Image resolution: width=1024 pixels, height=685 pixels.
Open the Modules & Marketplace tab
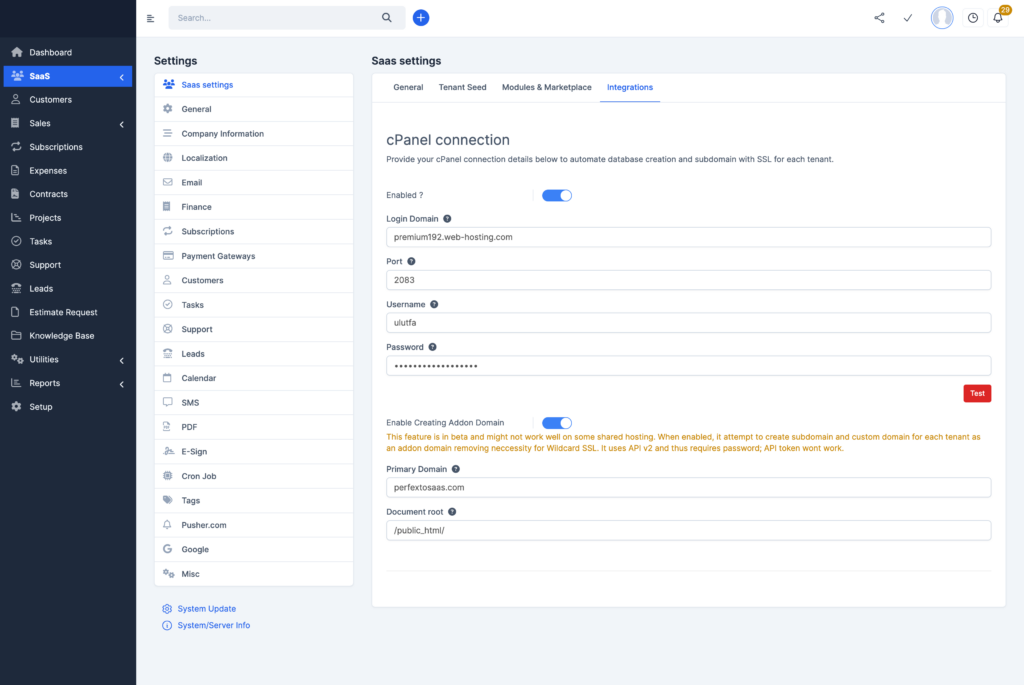(x=546, y=87)
